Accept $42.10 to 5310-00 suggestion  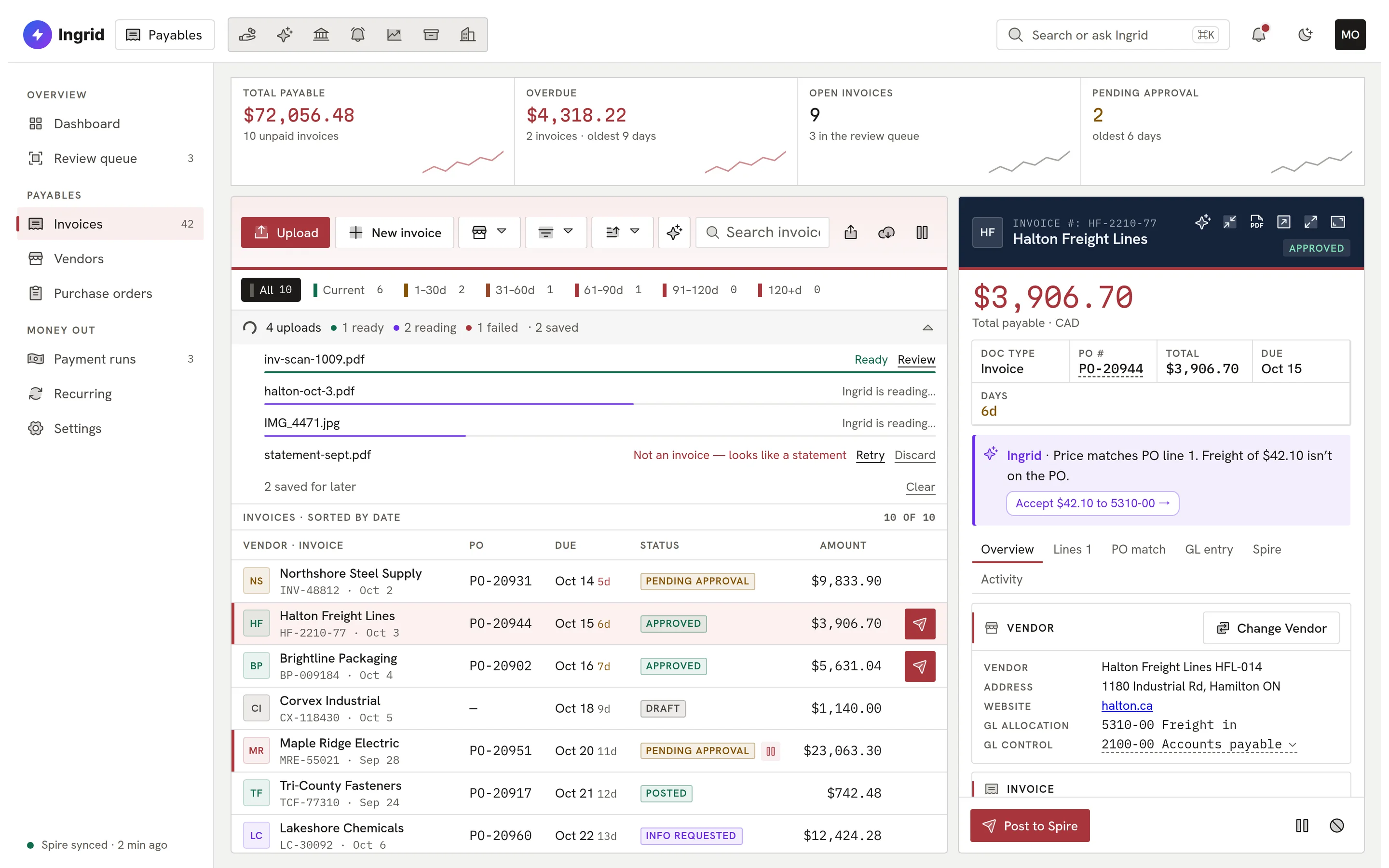pyautogui.click(x=1092, y=503)
